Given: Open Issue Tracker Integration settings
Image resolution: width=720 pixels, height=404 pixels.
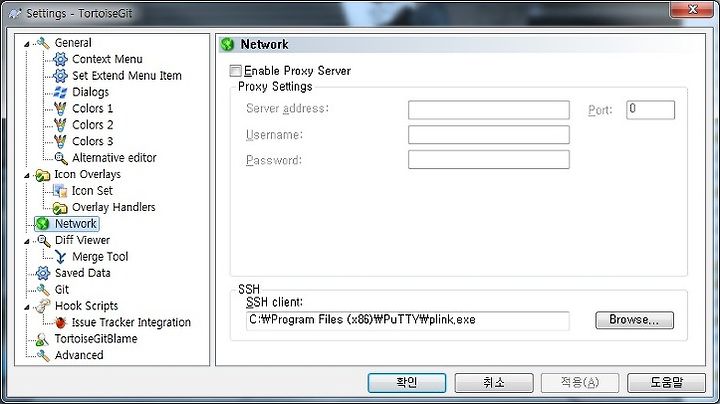Looking at the screenshot, I should [131, 322].
